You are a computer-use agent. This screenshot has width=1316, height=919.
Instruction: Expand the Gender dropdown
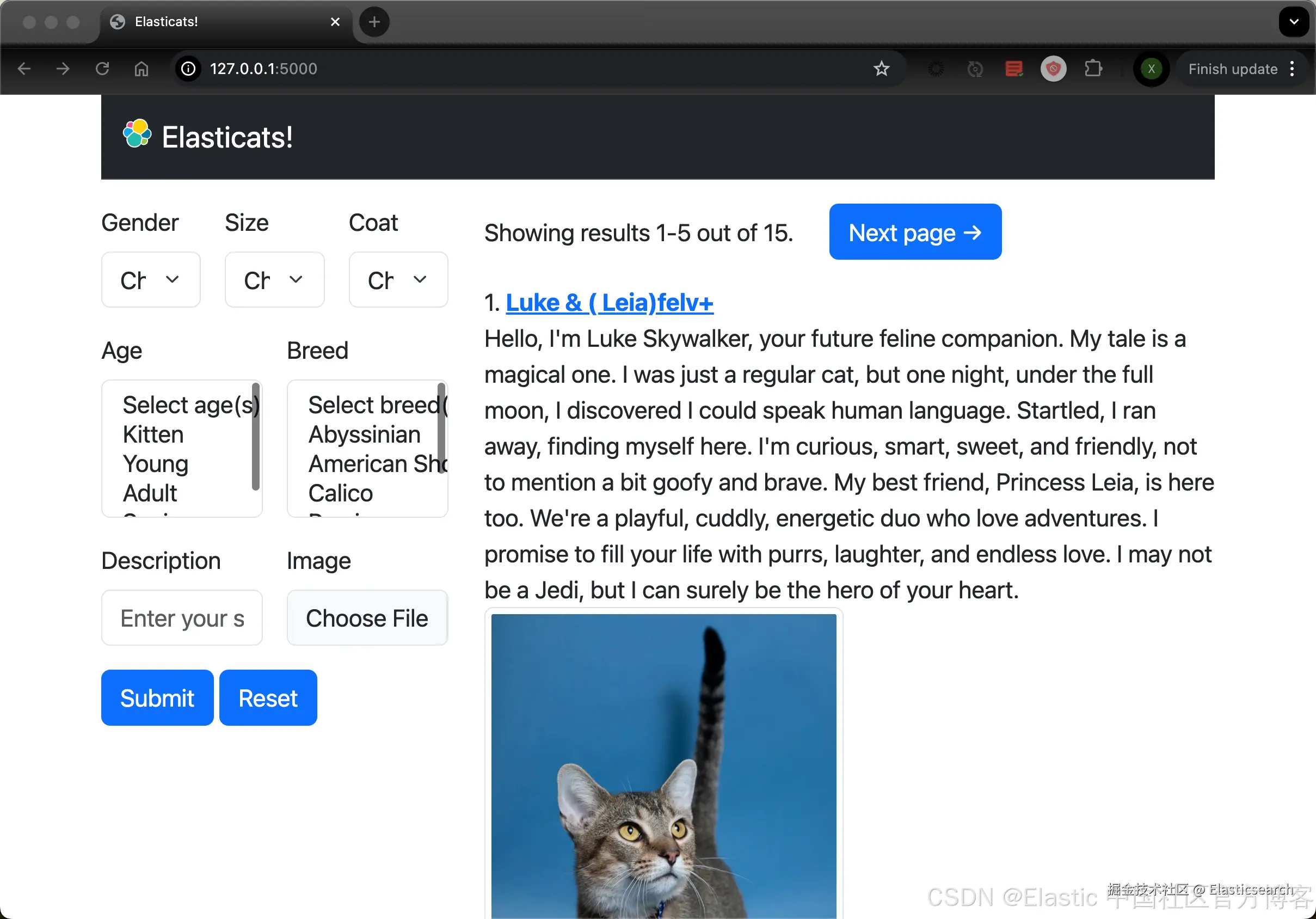[151, 280]
